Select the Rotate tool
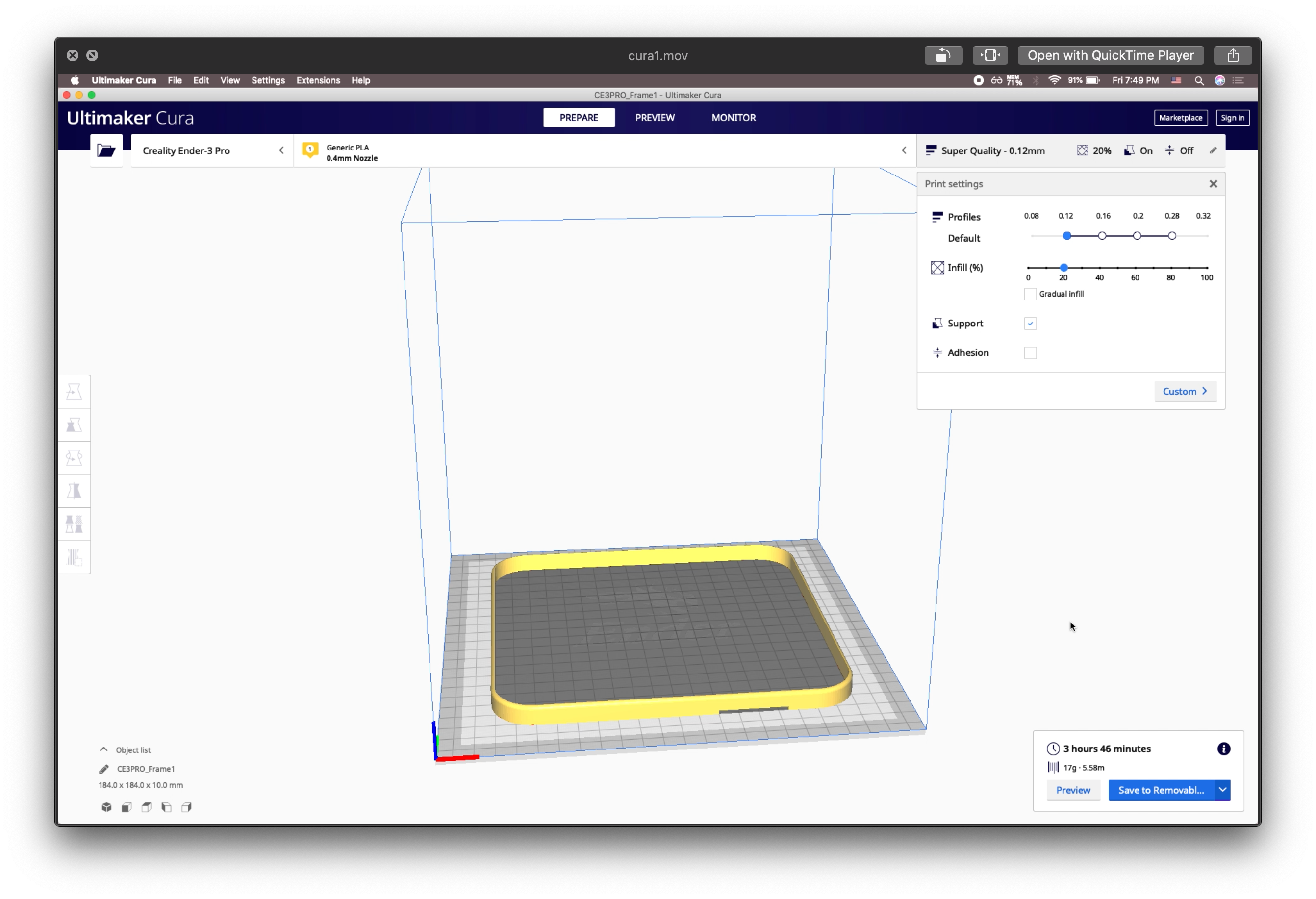Screen dimensions: 1316x899 [x=74, y=458]
